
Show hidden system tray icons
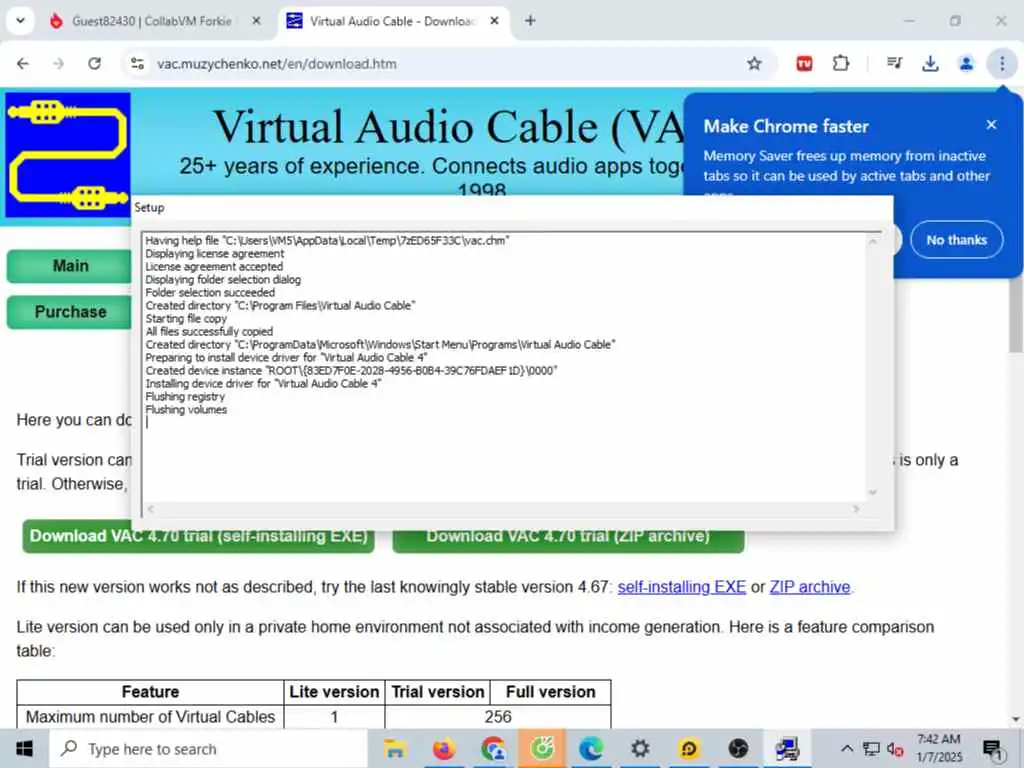coord(847,748)
